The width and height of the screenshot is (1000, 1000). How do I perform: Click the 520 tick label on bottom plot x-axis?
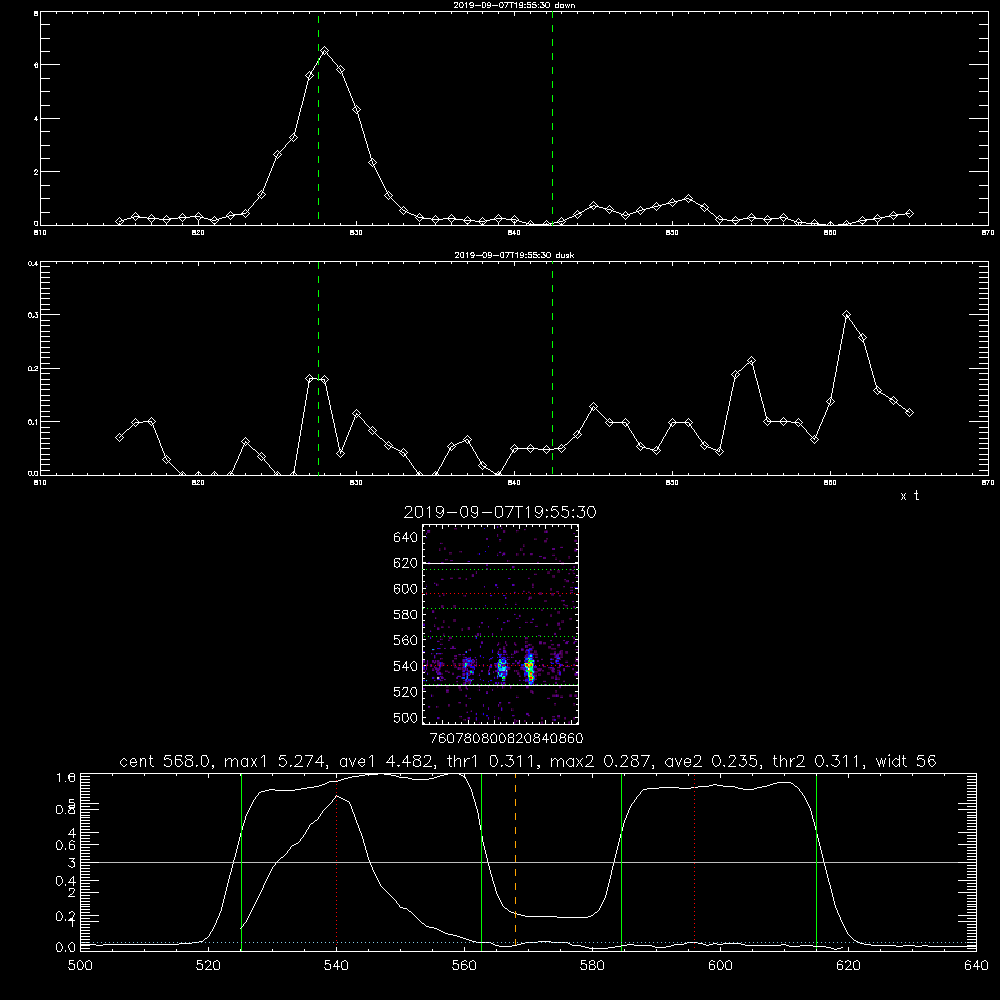209,966
